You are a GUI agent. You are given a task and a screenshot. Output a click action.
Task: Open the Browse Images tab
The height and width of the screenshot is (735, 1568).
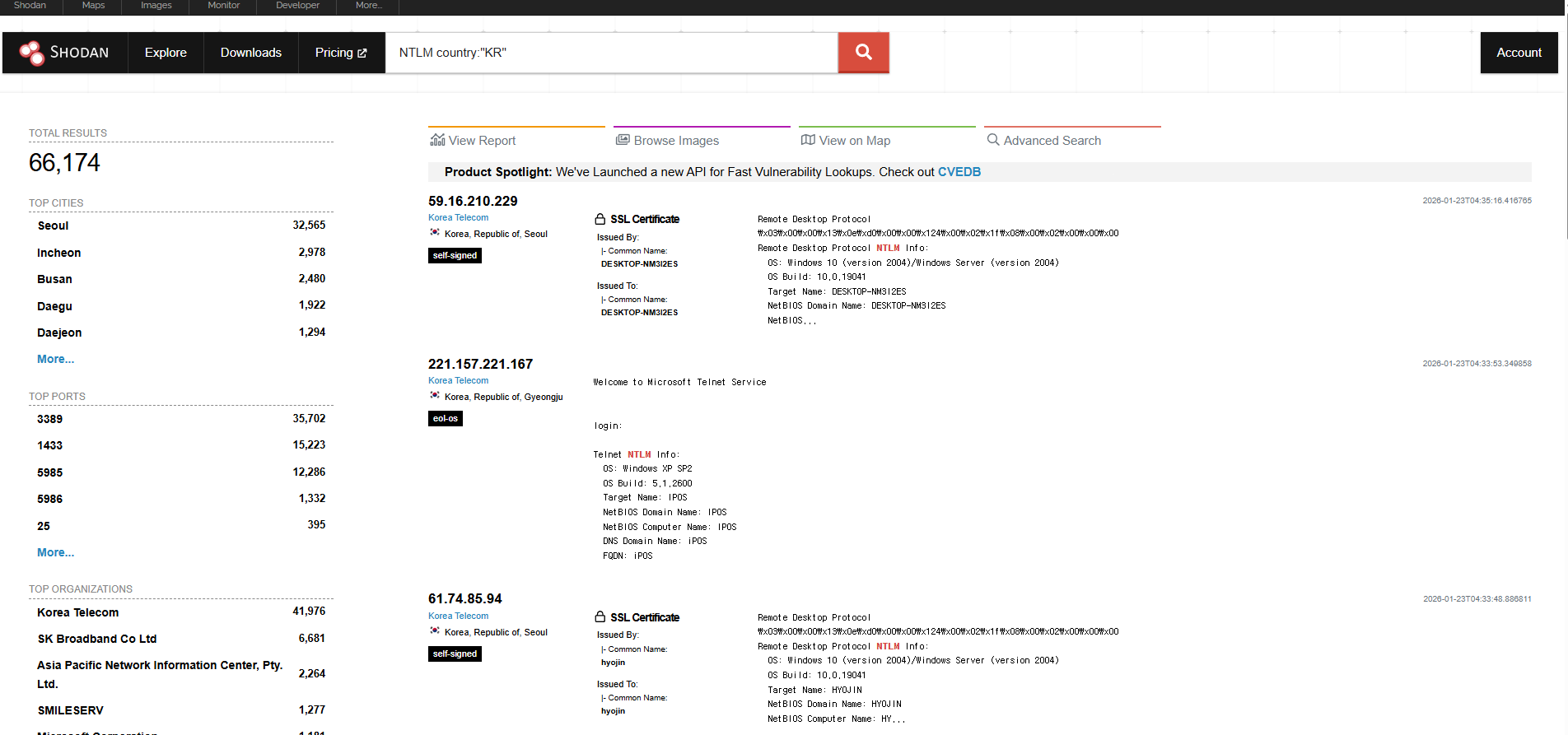click(702, 140)
